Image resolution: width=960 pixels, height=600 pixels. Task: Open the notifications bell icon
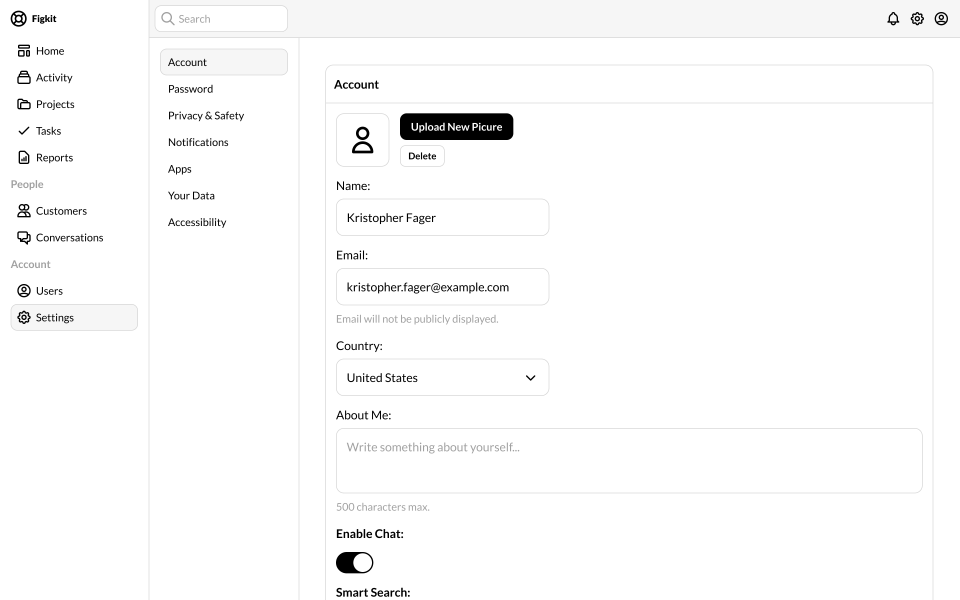pos(893,19)
